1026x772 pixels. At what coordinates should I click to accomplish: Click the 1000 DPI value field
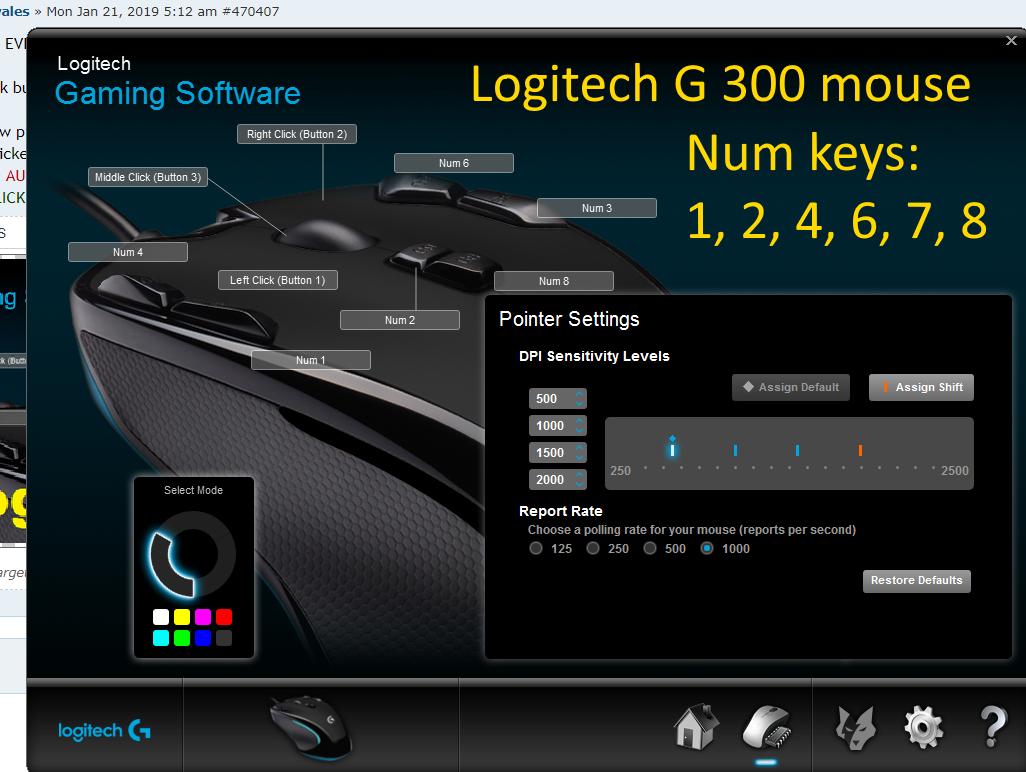point(558,426)
